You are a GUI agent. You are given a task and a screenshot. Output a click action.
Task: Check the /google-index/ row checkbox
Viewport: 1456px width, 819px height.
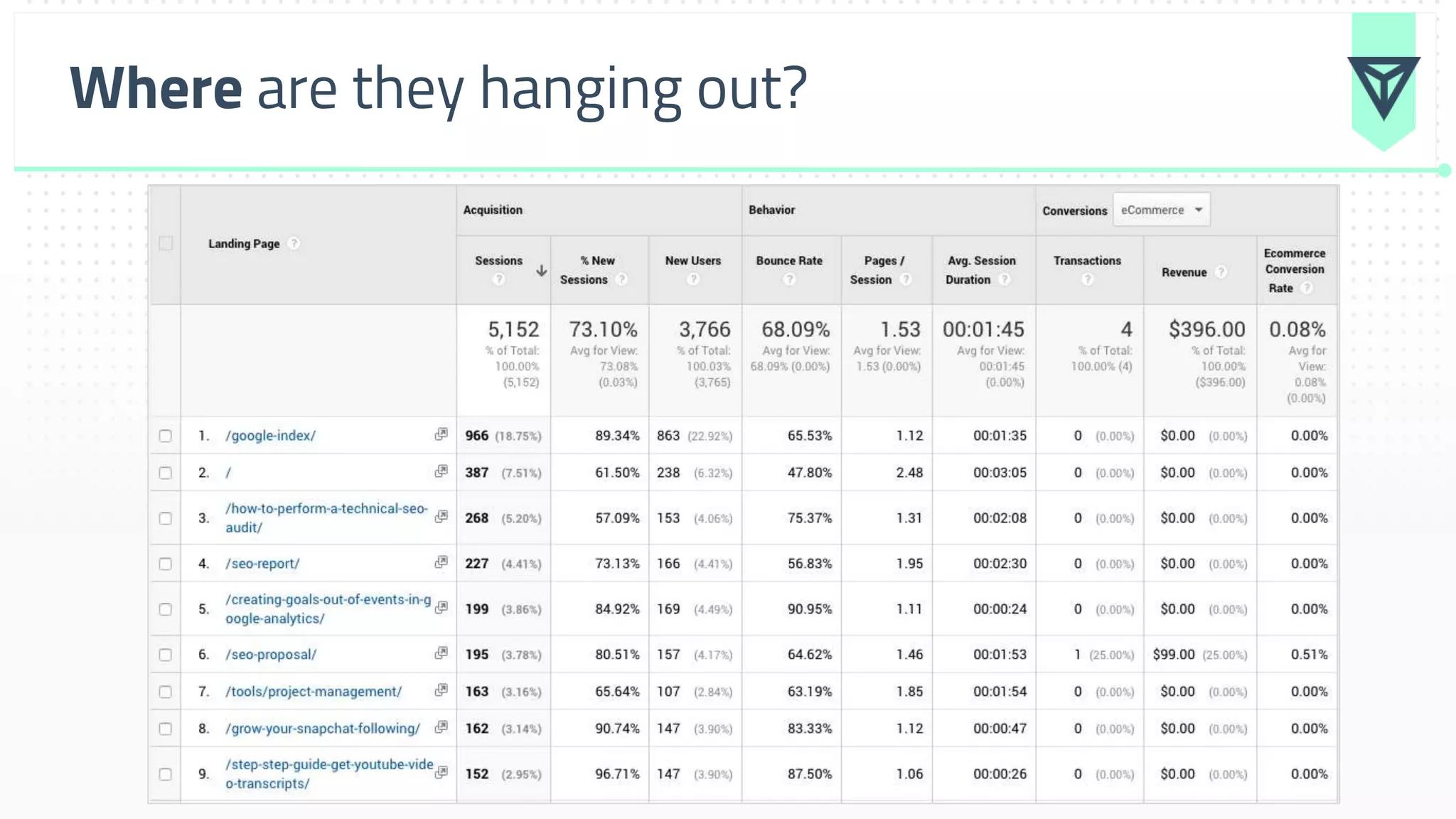point(166,436)
